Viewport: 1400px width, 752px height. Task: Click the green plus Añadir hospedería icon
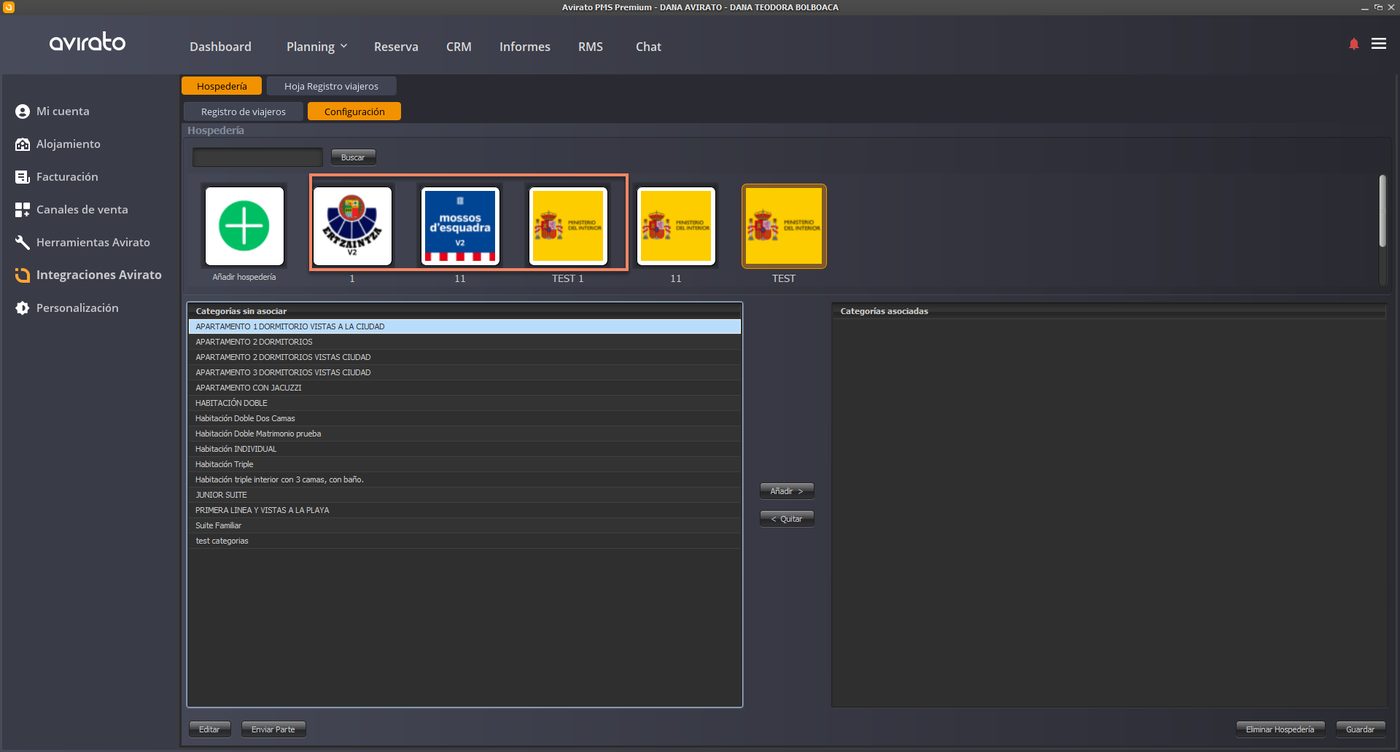pos(244,226)
